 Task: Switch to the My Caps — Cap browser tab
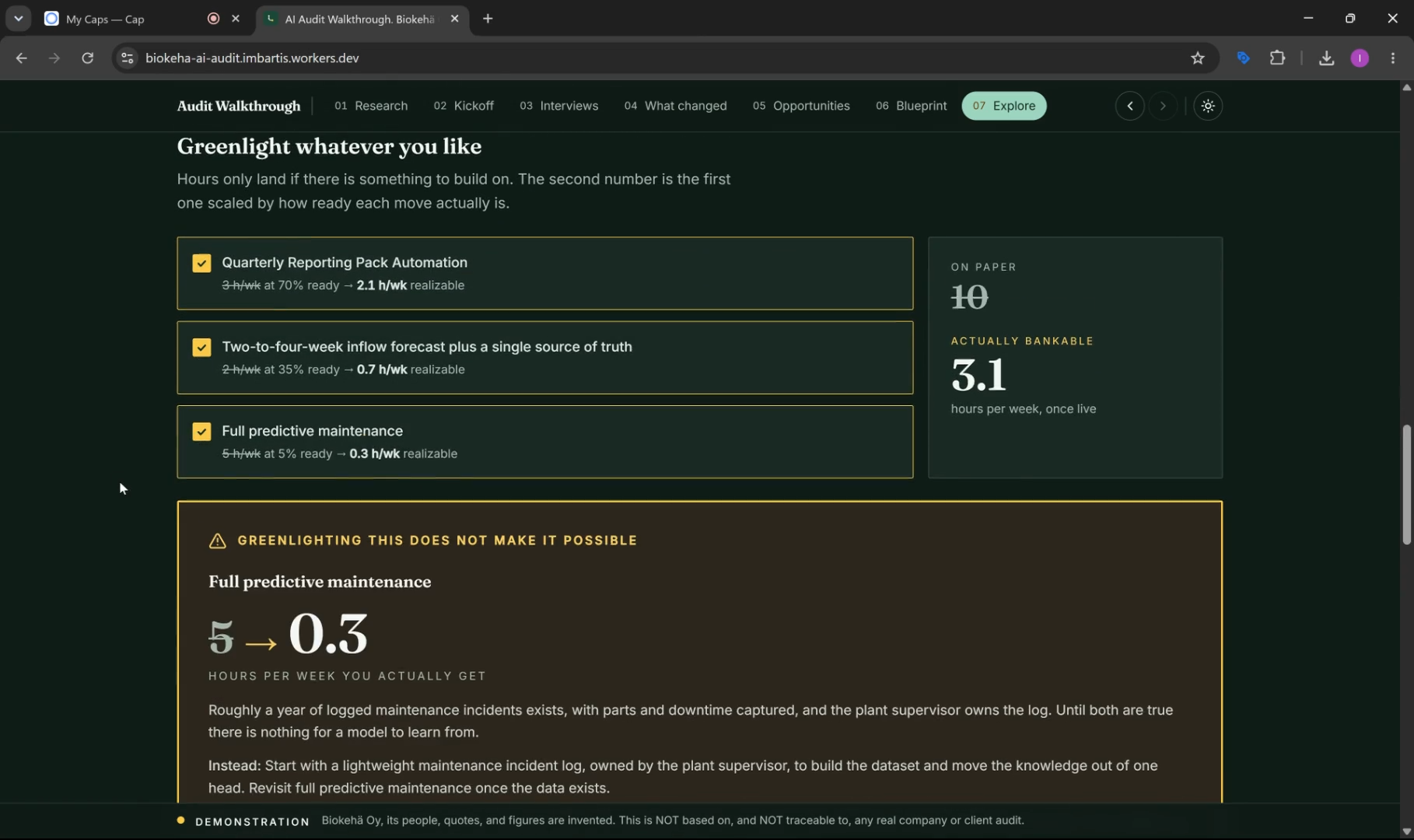point(142,19)
